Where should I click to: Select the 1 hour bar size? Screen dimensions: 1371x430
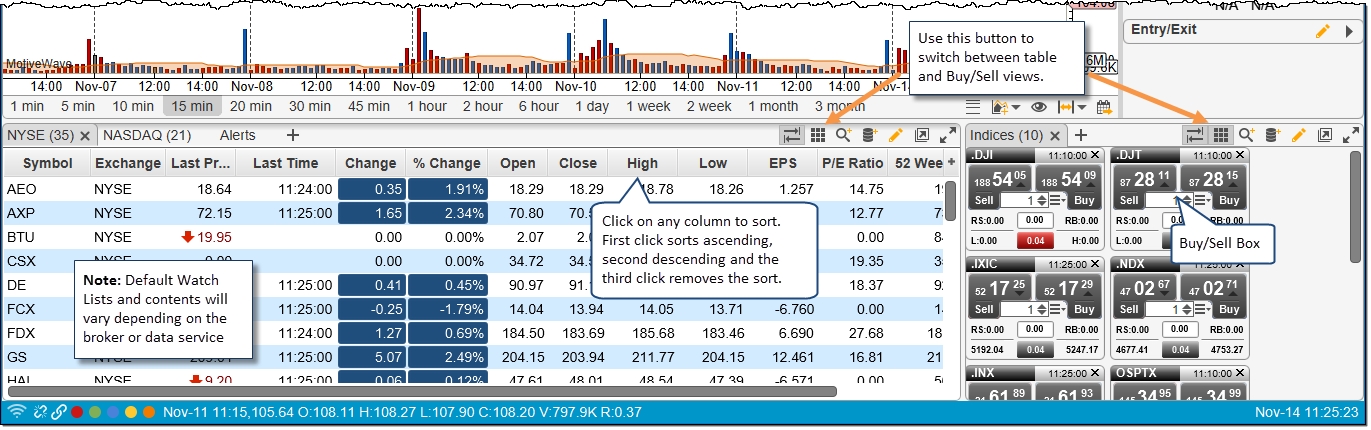[427, 106]
